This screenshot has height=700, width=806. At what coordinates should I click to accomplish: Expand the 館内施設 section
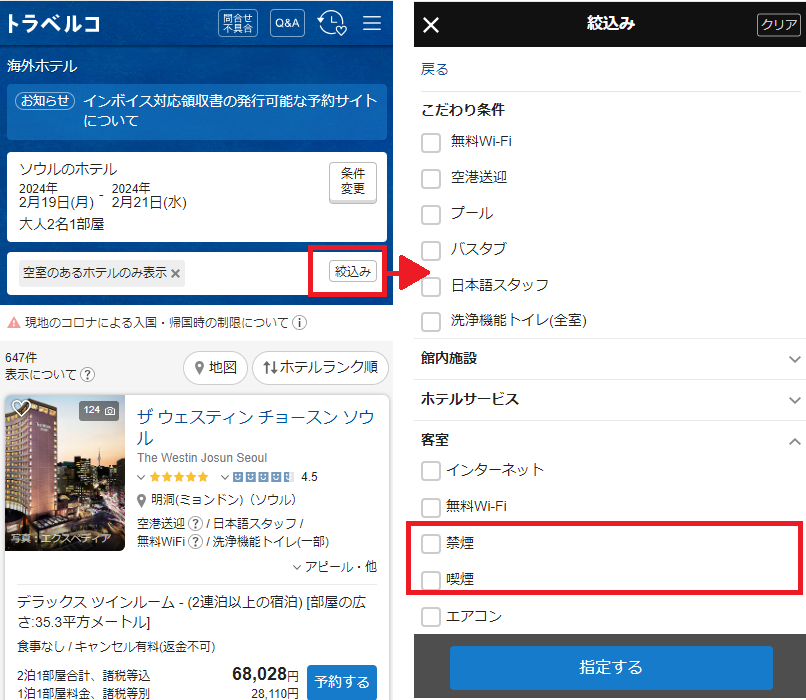pyautogui.click(x=795, y=359)
